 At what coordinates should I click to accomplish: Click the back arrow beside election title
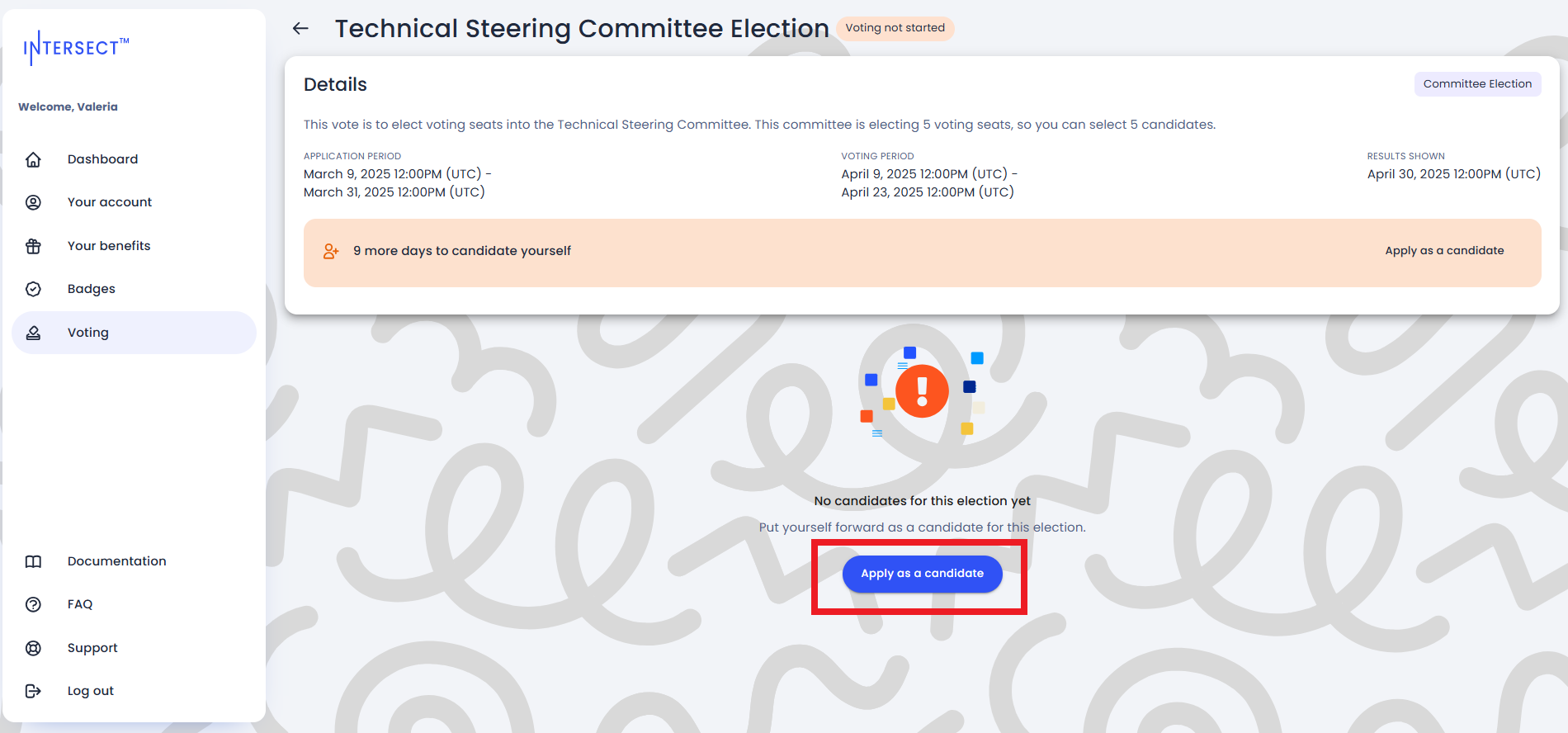tap(300, 28)
